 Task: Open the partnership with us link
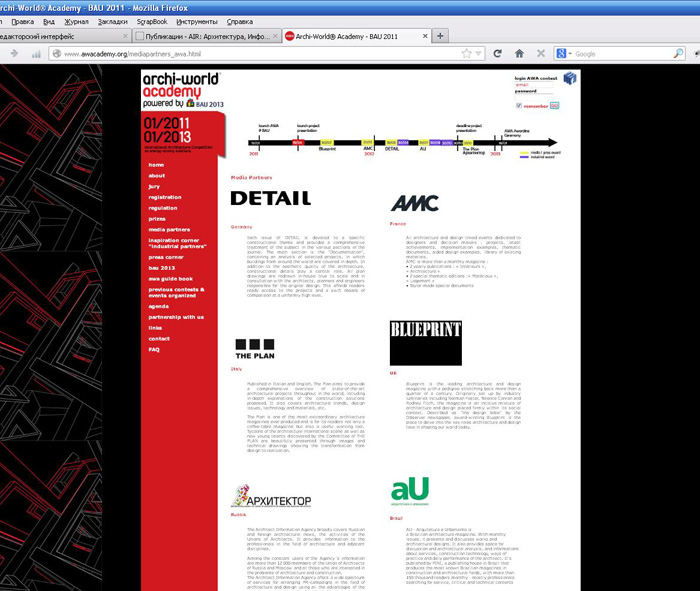tap(176, 317)
